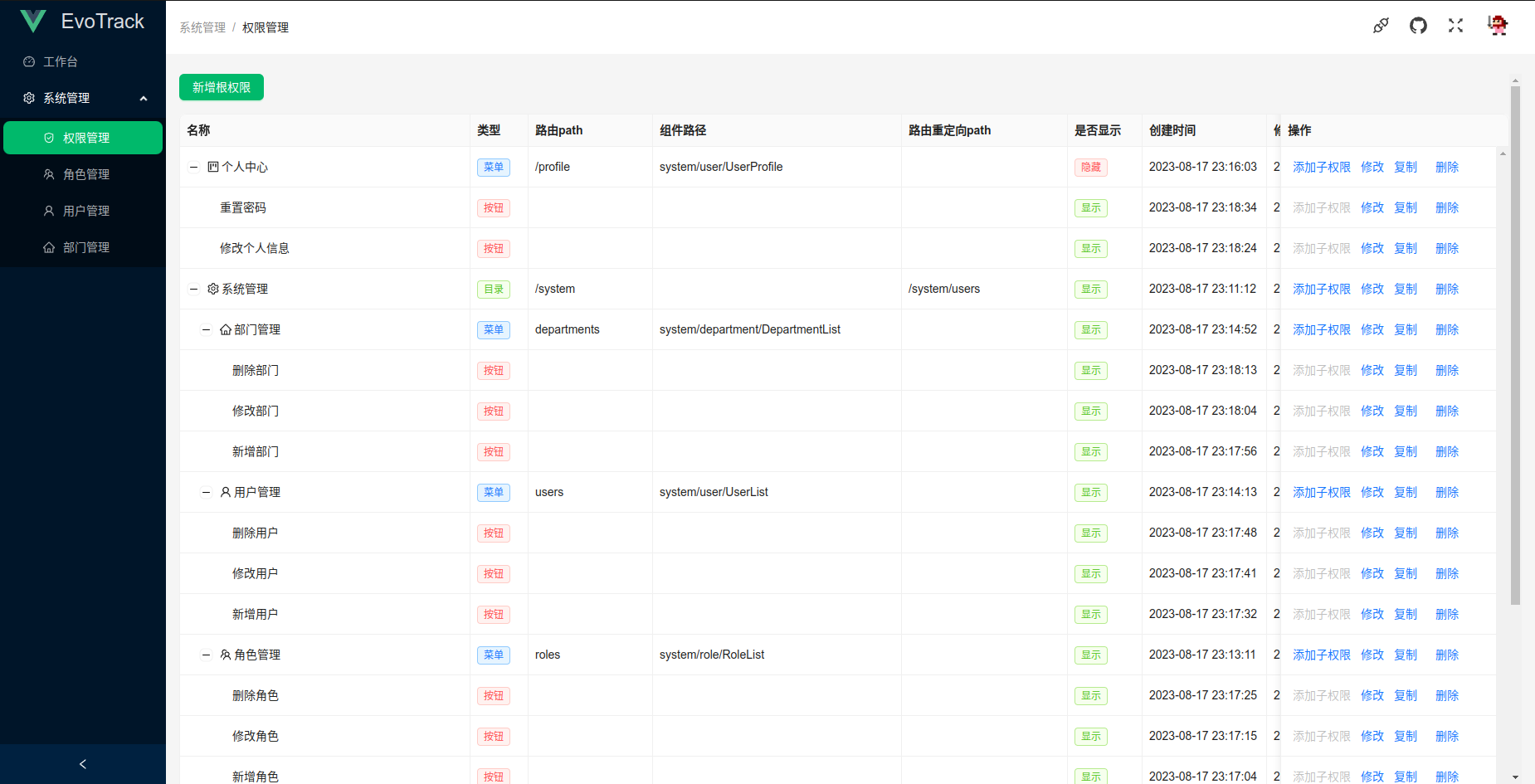
Task: Open 用户管理 in the sidebar
Action: [x=83, y=211]
